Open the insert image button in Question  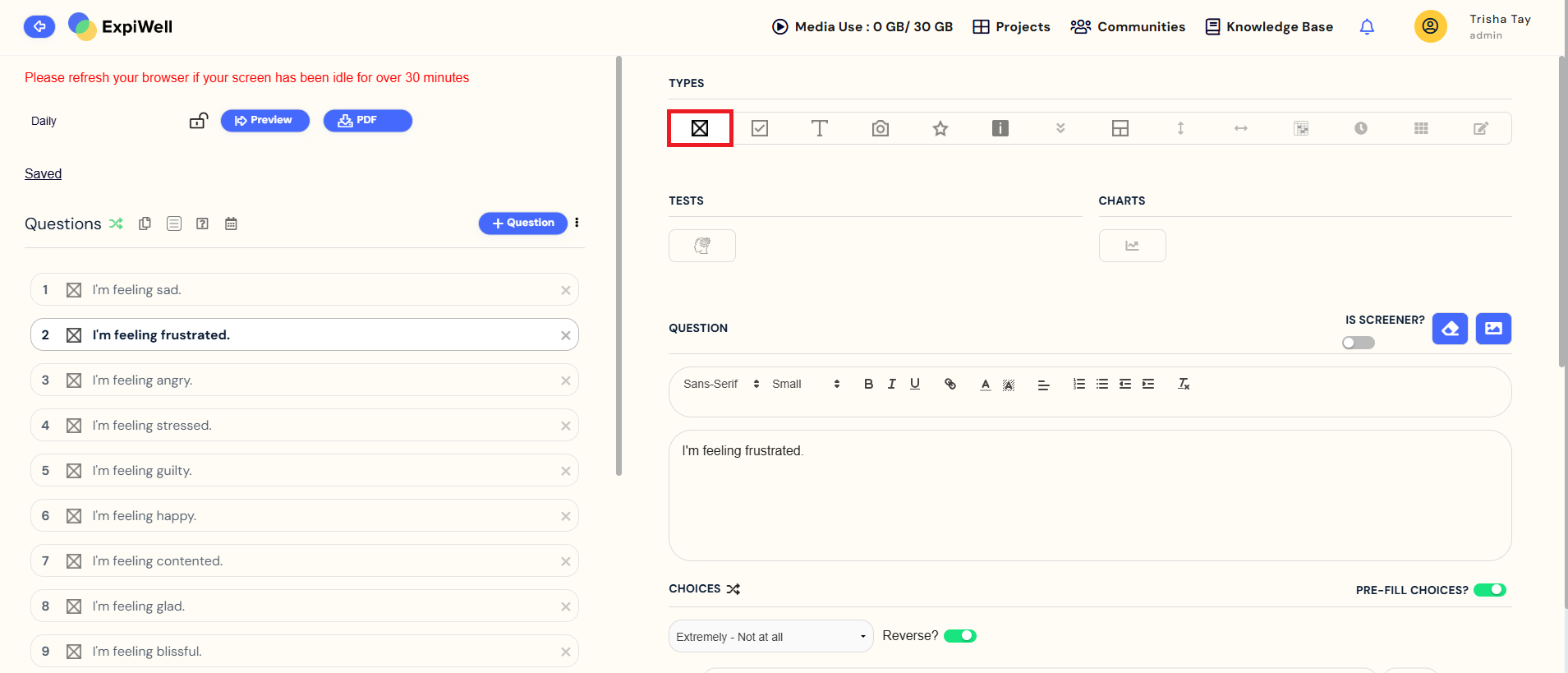pos(1492,329)
